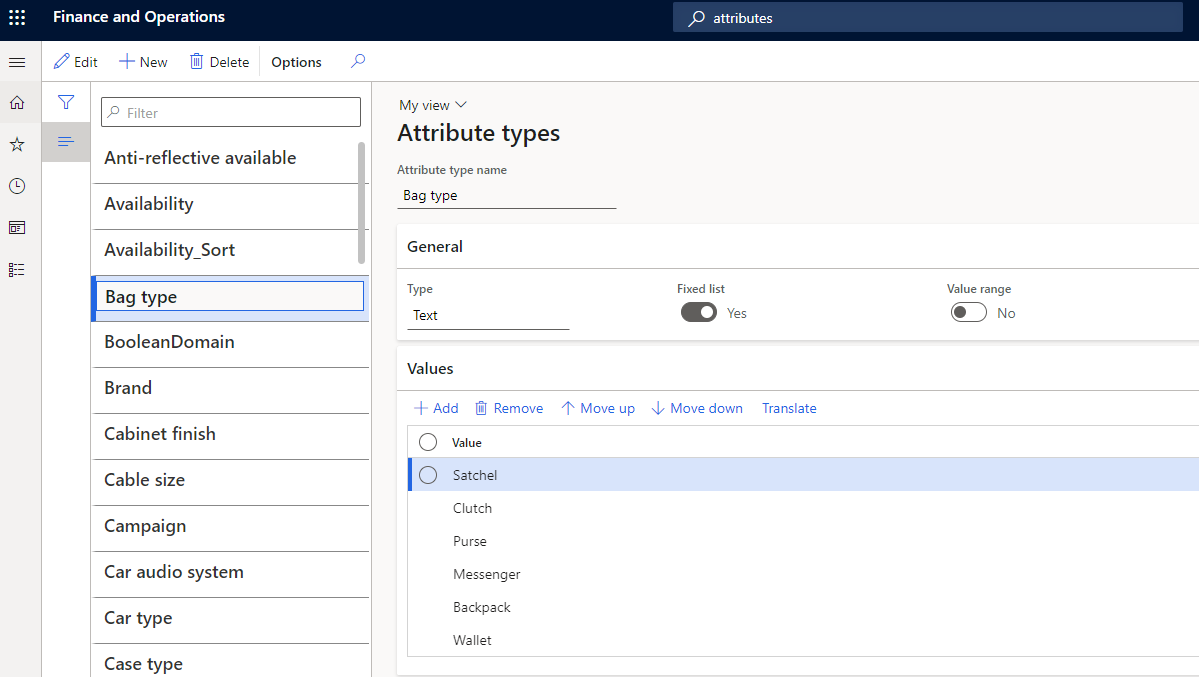Image resolution: width=1199 pixels, height=677 pixels.
Task: Open the Options menu
Action: [295, 61]
